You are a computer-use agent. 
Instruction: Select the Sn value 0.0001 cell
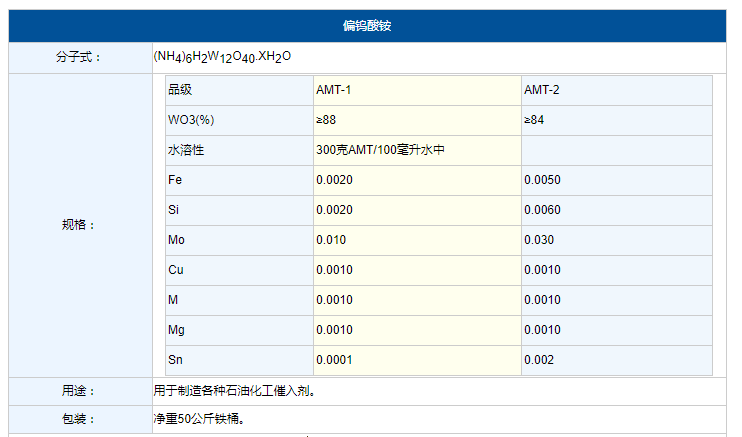click(334, 360)
